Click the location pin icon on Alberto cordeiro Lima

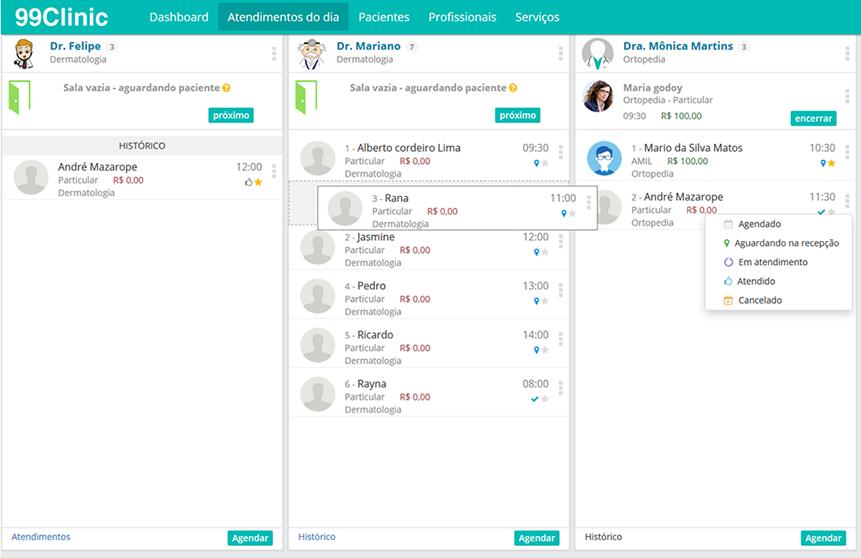536,162
